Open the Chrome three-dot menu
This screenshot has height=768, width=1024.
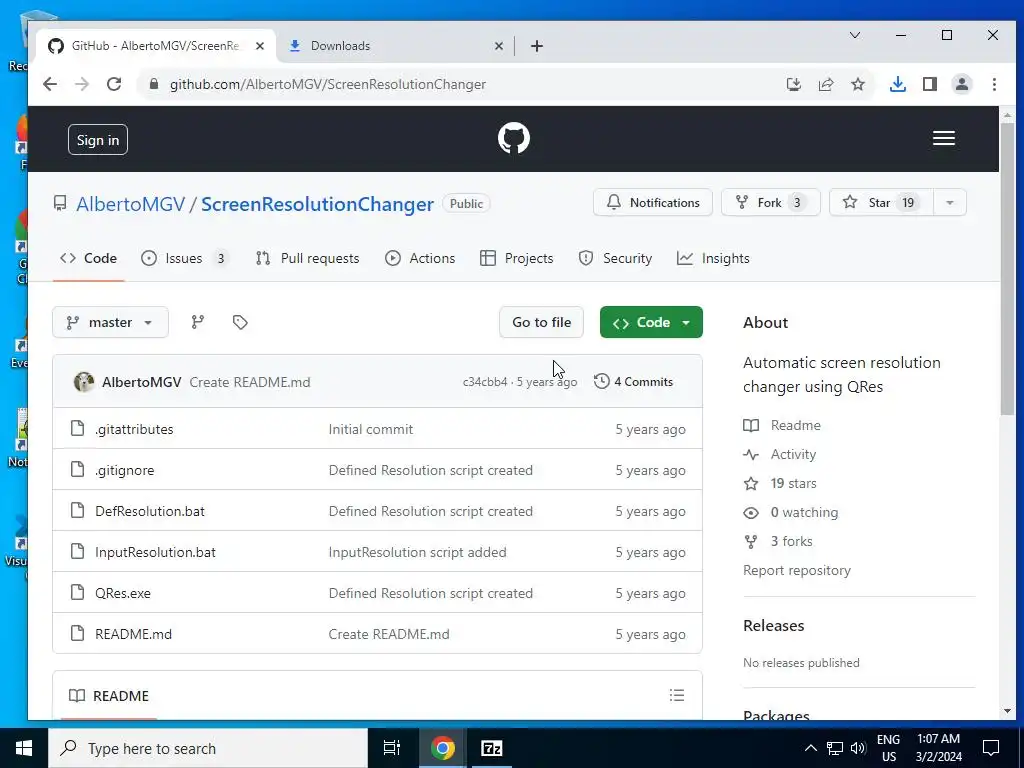pos(994,84)
